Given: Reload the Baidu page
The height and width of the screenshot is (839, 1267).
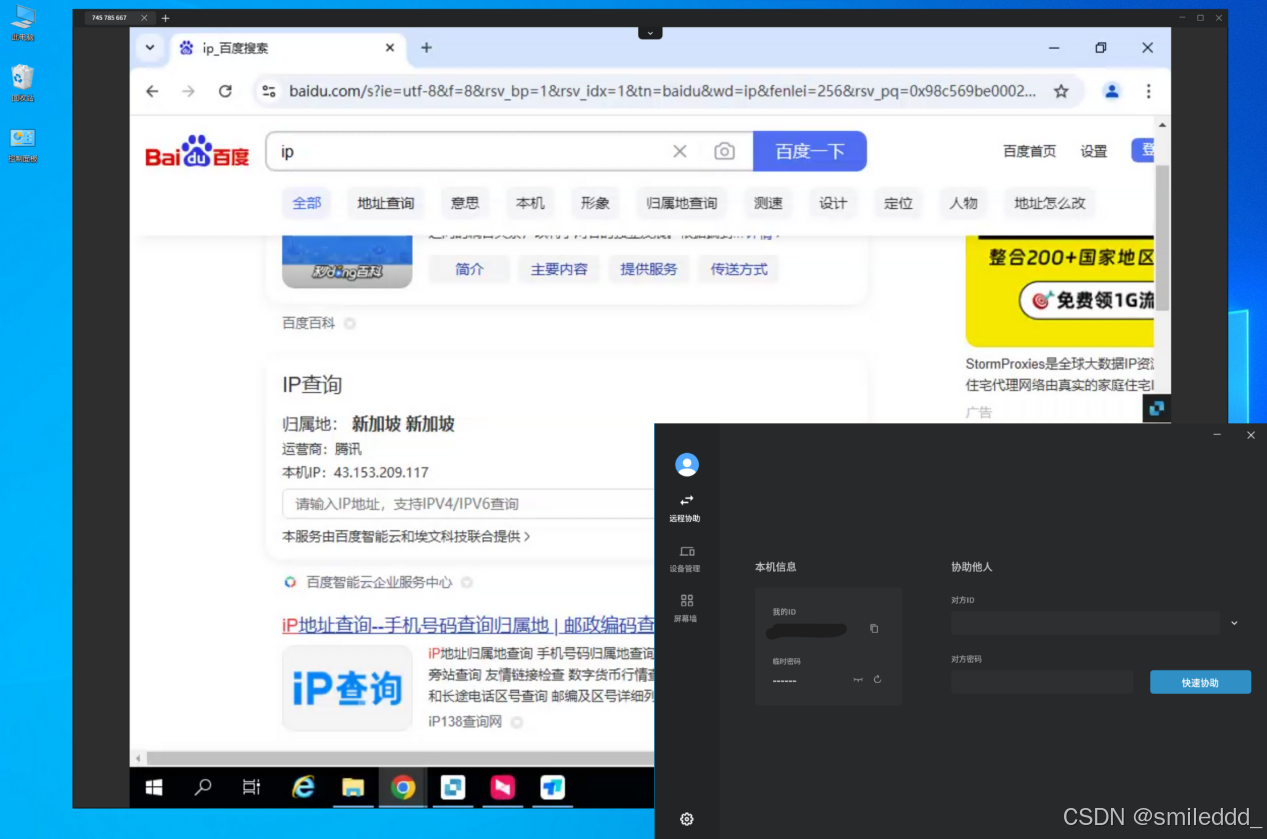Looking at the screenshot, I should click(x=225, y=91).
